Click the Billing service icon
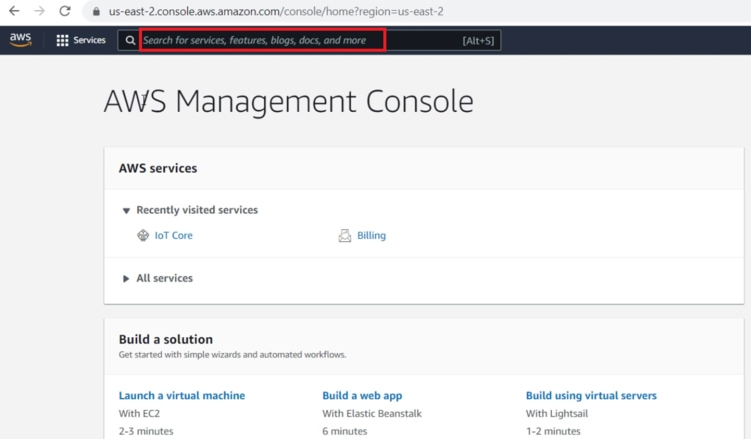Image resolution: width=751 pixels, height=439 pixels. [x=345, y=235]
